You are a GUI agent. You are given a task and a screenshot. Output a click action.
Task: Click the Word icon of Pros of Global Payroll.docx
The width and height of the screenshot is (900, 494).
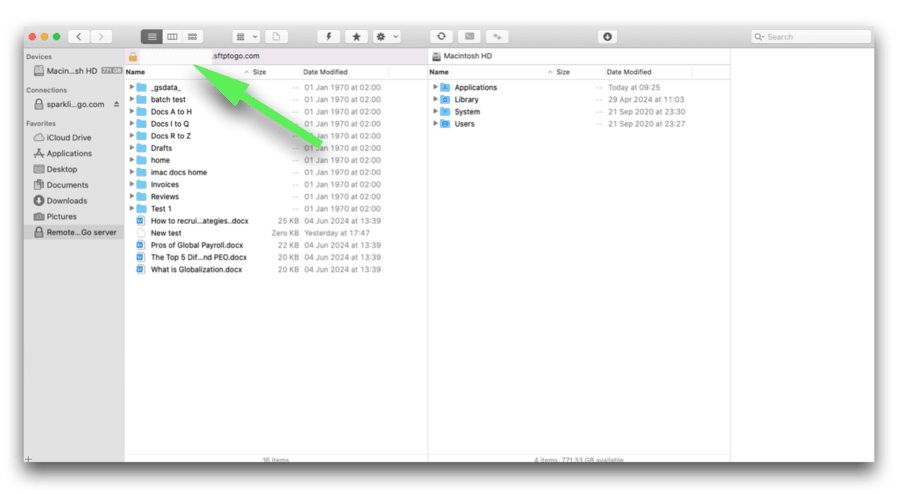pyautogui.click(x=140, y=245)
